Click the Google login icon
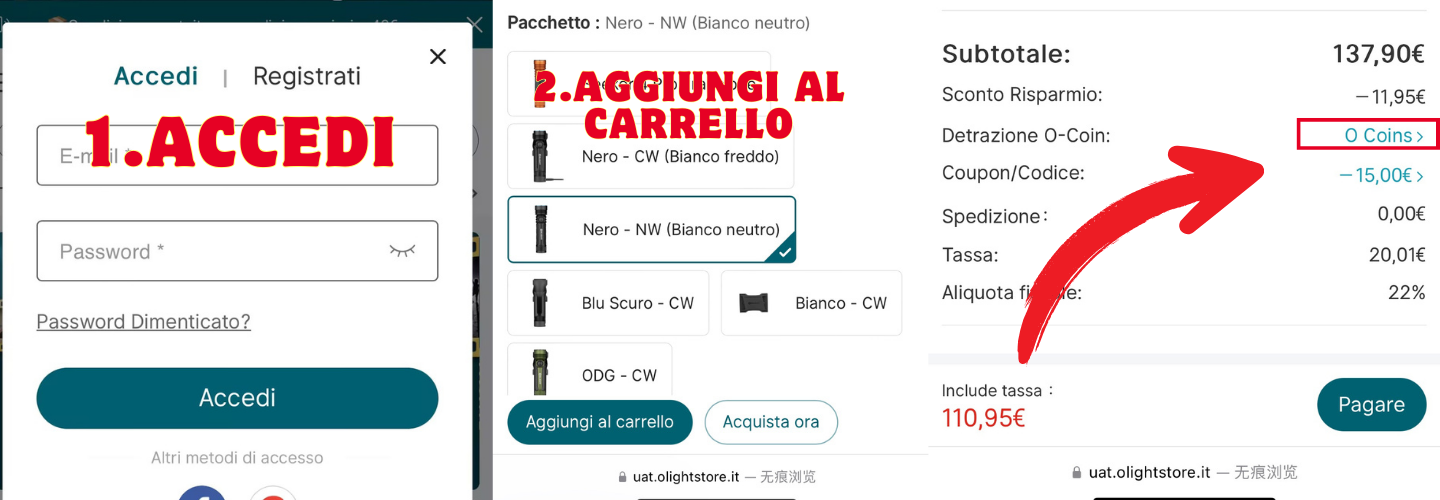 pos(272,493)
